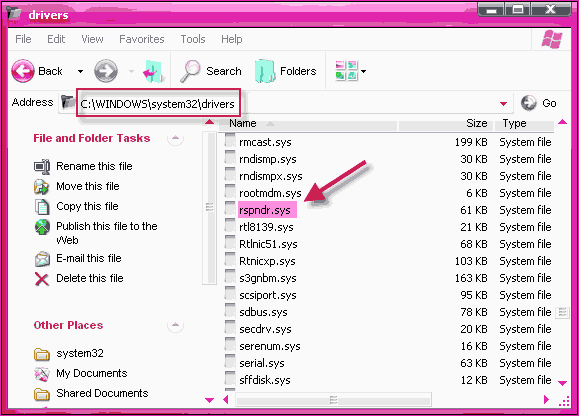Collapse the Other Places section
Image resolution: width=579 pixels, height=416 pixels.
pos(175,326)
